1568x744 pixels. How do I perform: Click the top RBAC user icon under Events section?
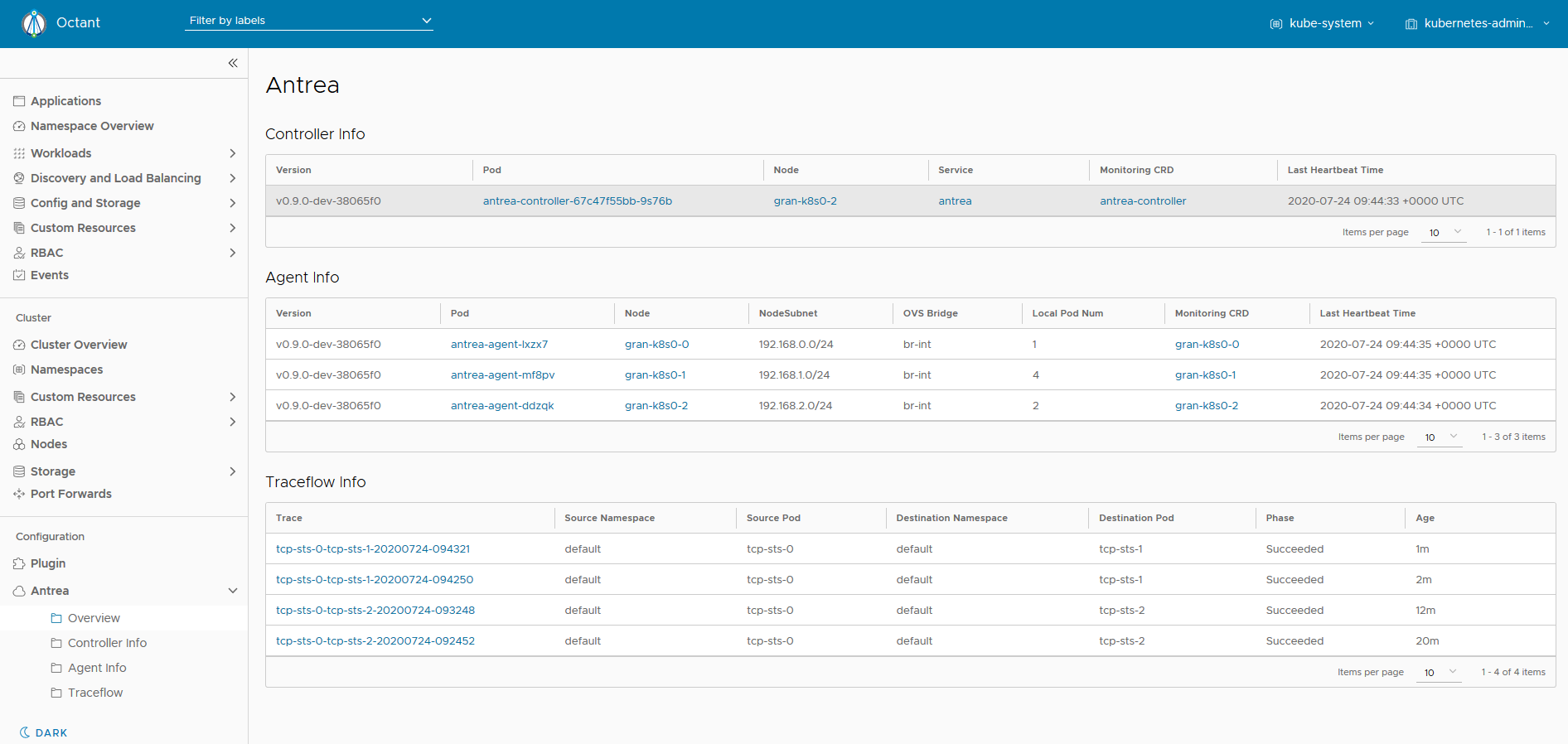click(19, 253)
